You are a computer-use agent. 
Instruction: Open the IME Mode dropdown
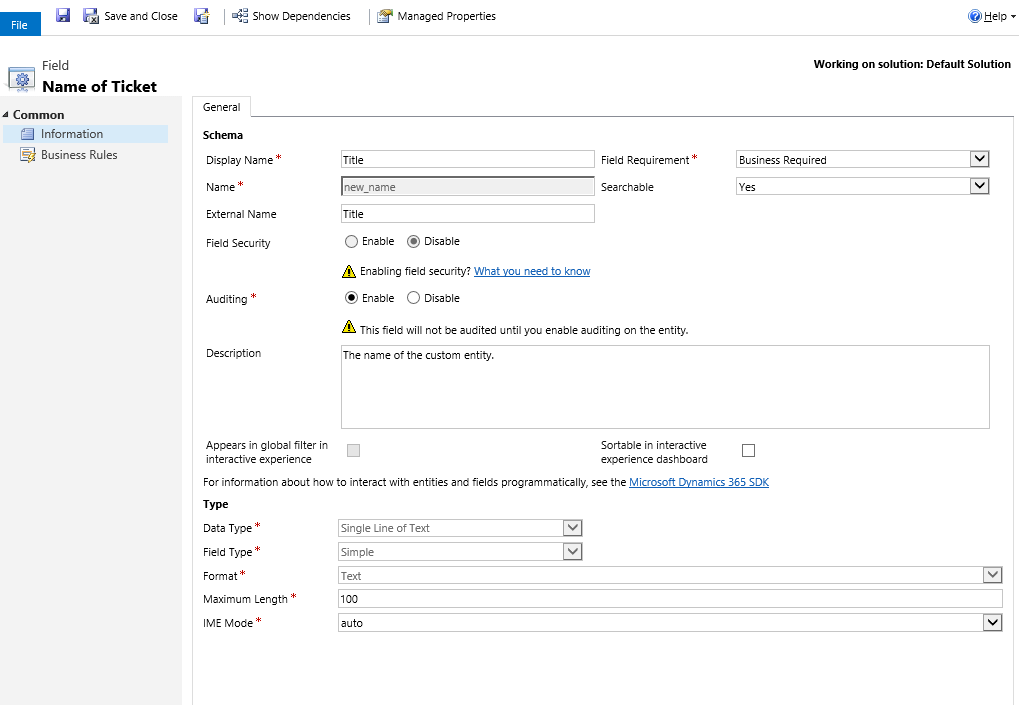pyautogui.click(x=670, y=622)
